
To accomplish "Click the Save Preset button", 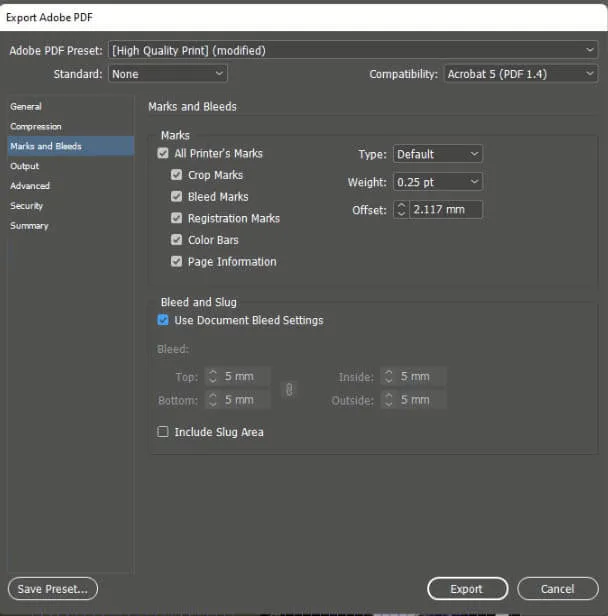I will tap(52, 589).
